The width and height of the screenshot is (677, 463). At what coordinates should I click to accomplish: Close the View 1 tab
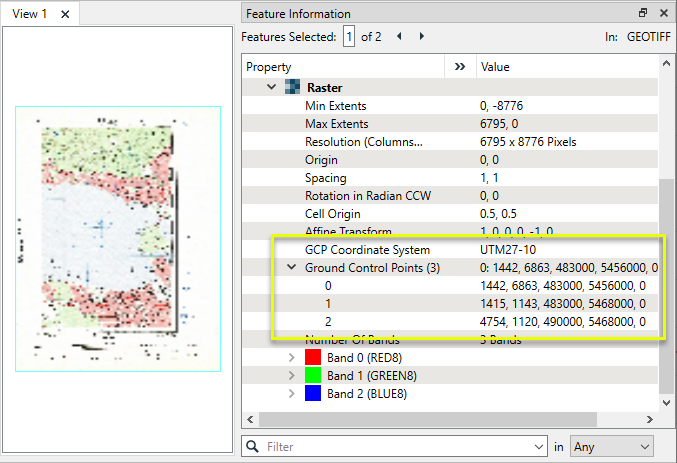(65, 14)
